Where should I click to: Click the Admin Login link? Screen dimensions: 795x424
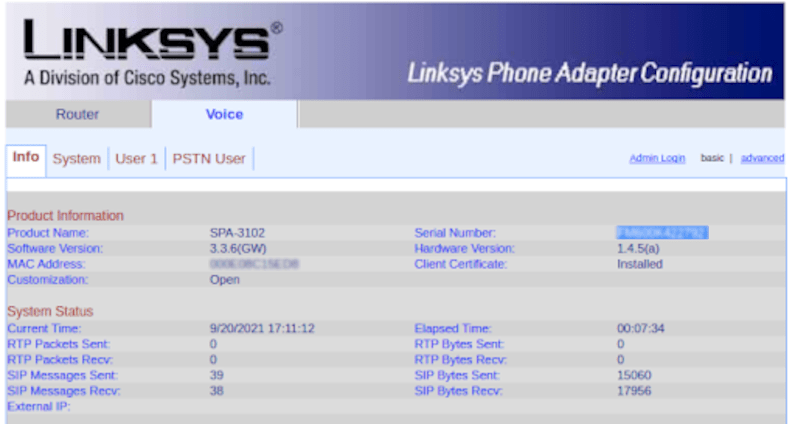click(657, 158)
